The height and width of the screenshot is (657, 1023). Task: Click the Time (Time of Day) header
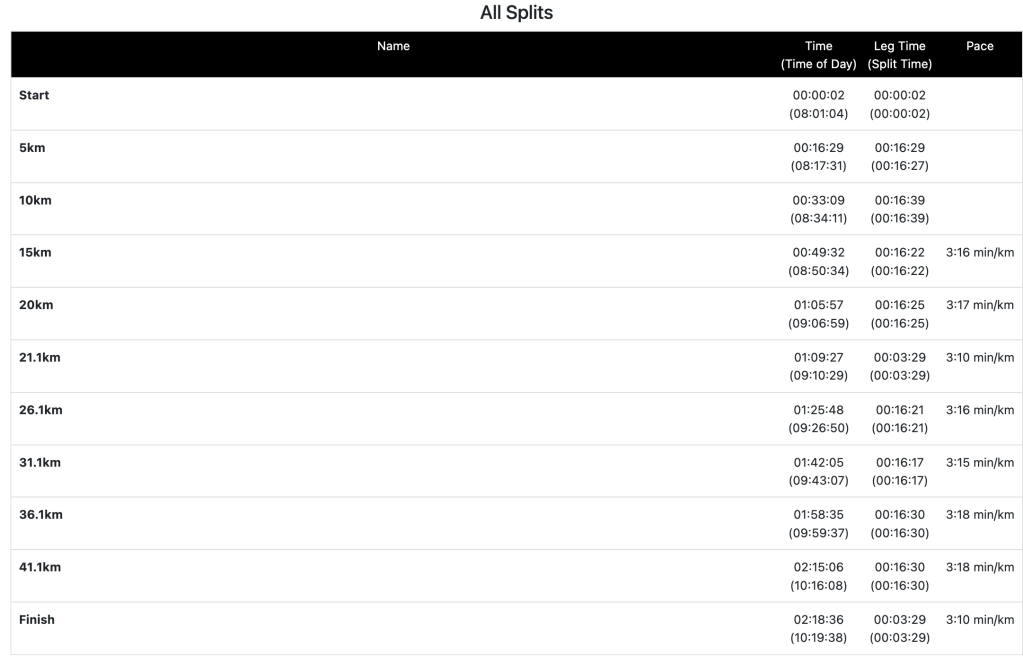pos(818,55)
